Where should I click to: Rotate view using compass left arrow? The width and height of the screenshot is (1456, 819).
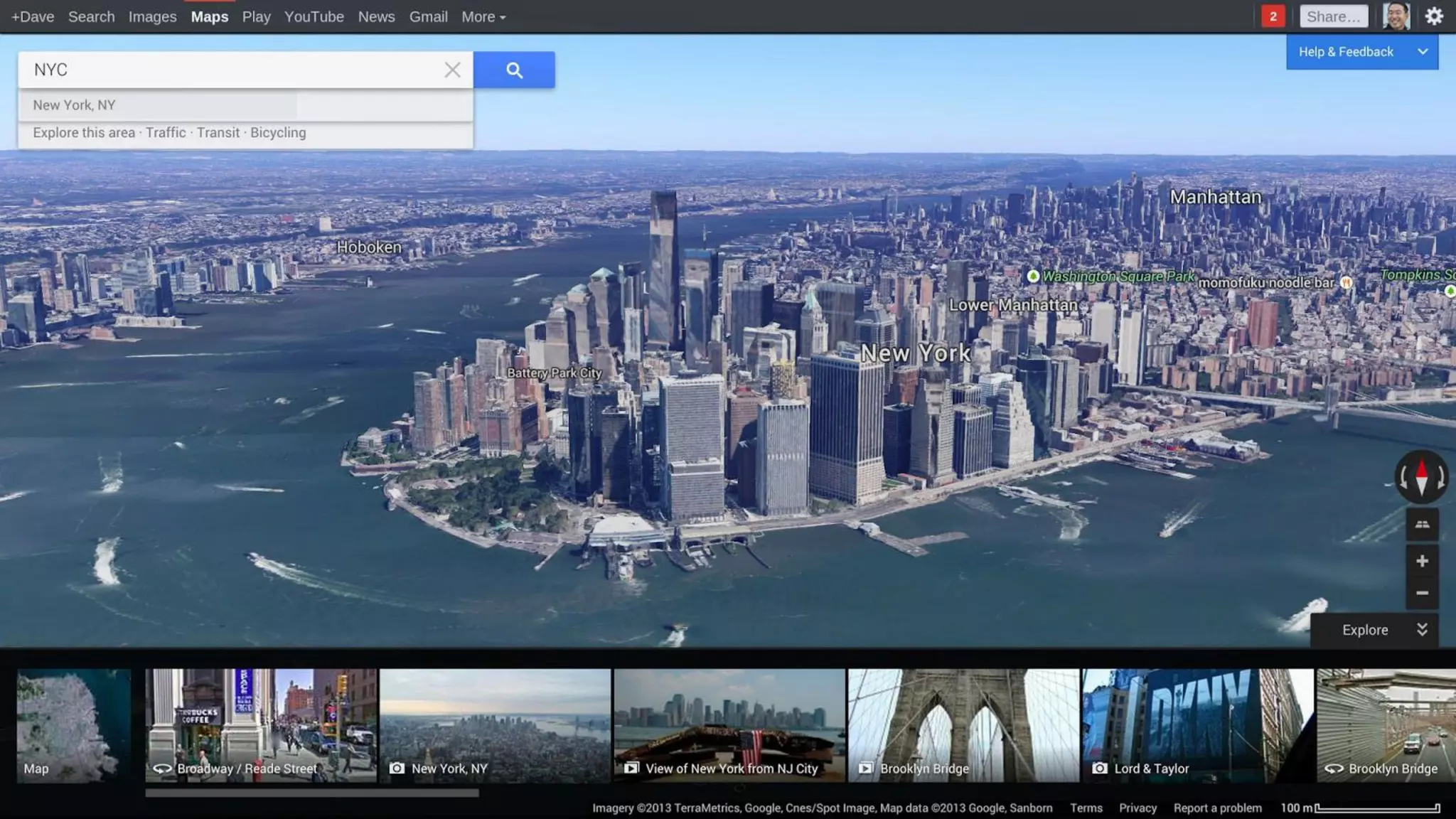click(x=1403, y=478)
